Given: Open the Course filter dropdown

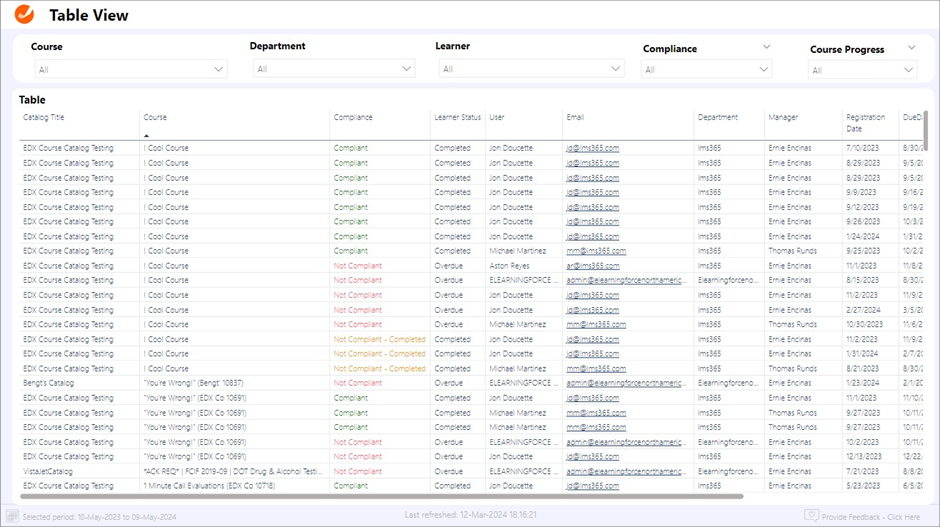Looking at the screenshot, I should click(x=130, y=69).
